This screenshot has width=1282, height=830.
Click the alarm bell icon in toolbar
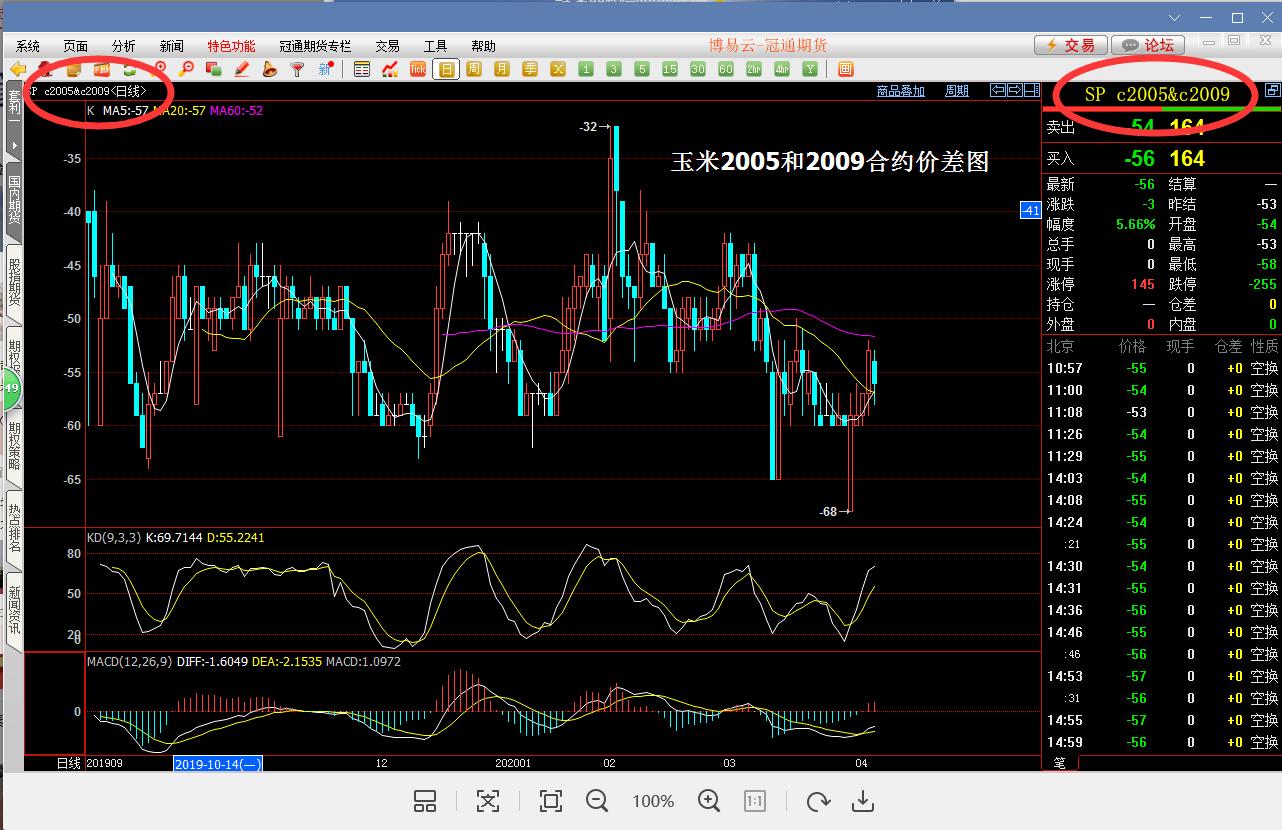(x=269, y=69)
